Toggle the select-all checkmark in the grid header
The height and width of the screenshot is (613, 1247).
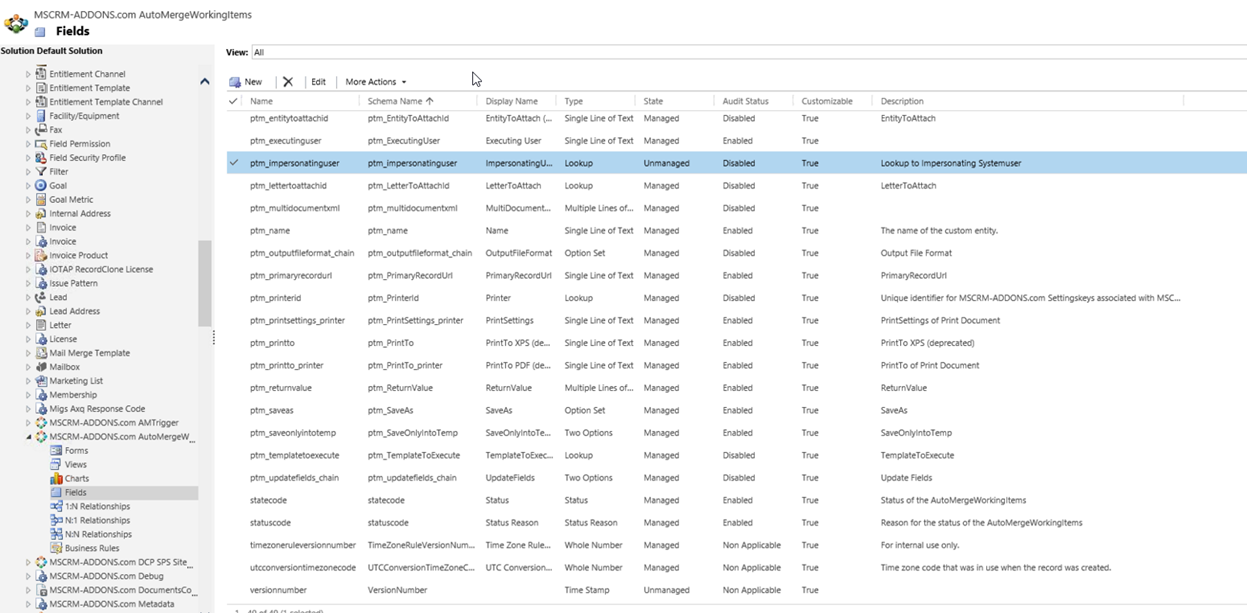coord(234,101)
